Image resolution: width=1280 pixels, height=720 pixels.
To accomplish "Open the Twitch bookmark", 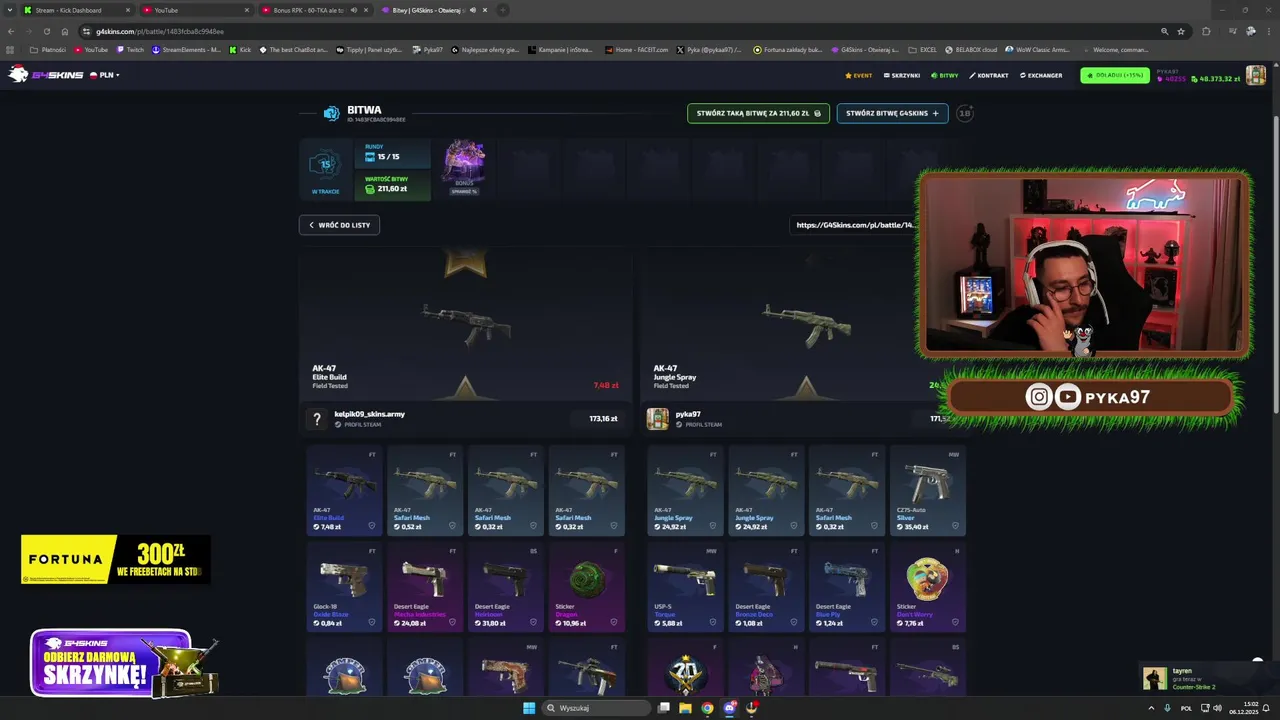I will (x=129, y=49).
